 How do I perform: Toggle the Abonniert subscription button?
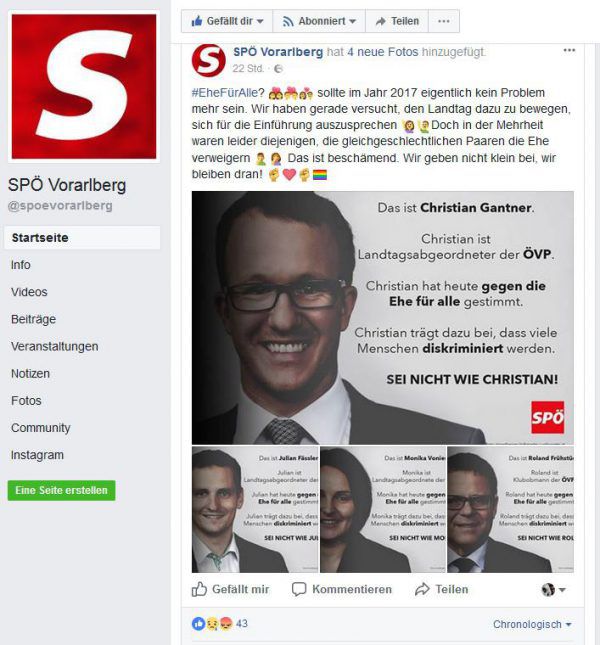319,21
